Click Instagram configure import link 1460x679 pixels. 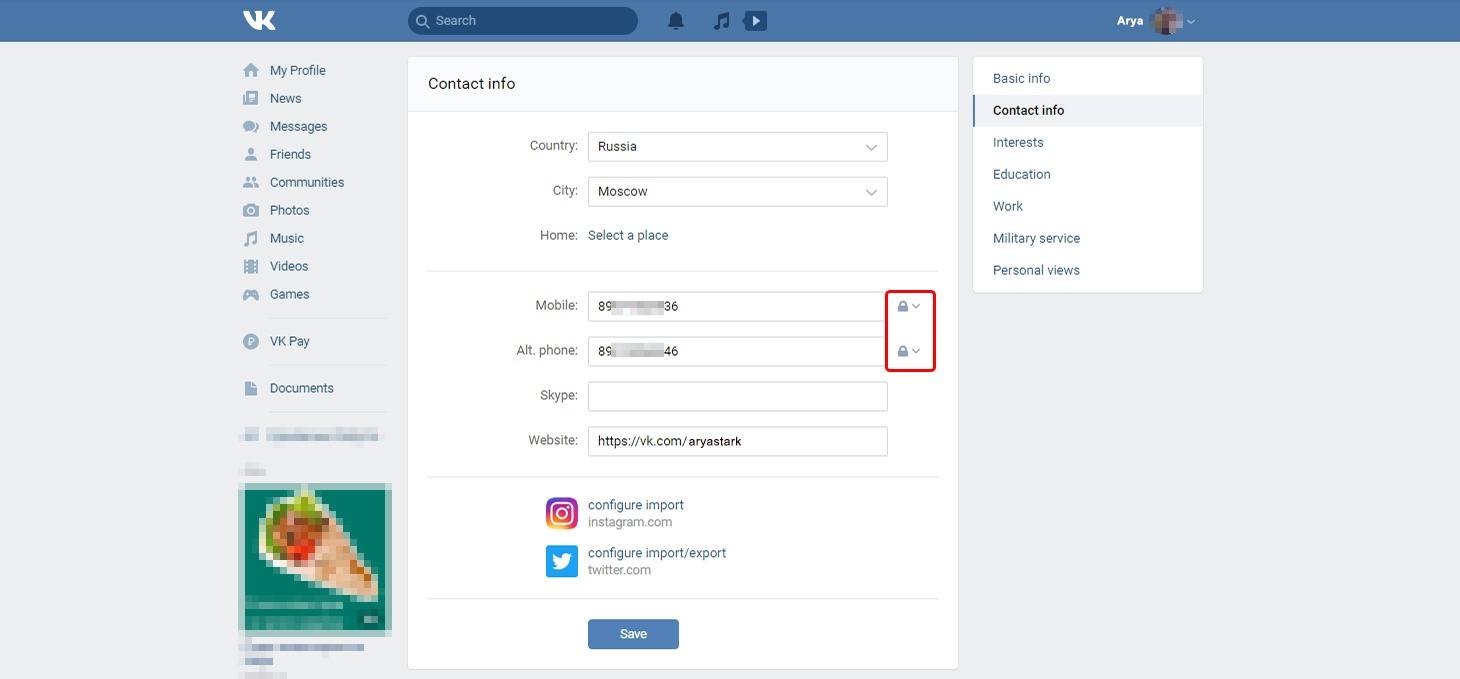point(636,505)
